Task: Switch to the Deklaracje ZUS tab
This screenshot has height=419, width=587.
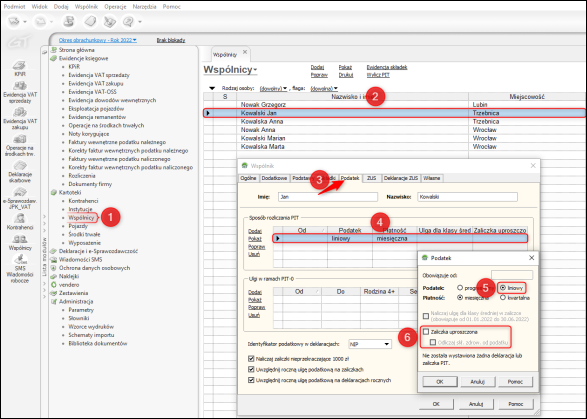Action: (x=401, y=178)
